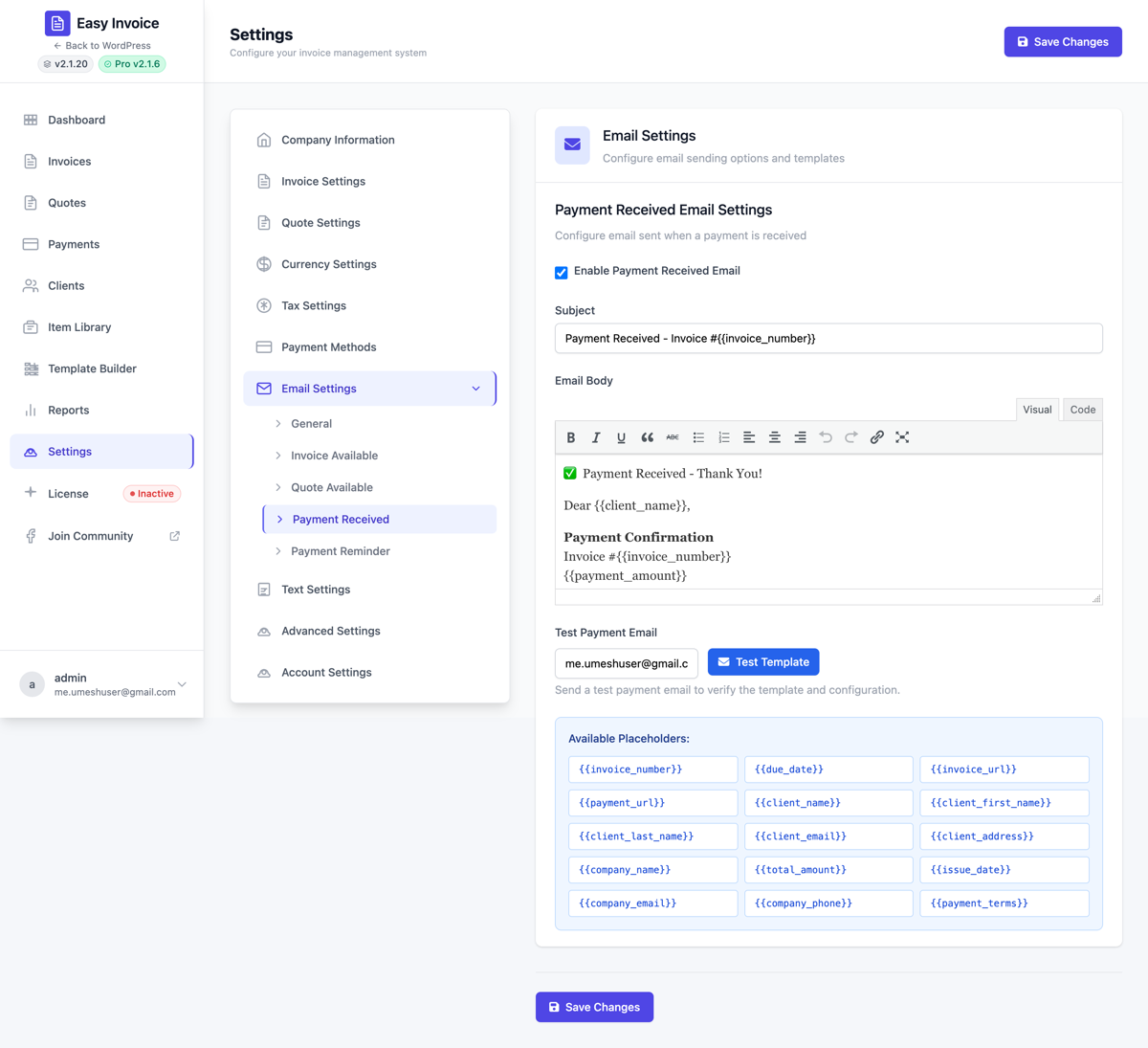Click the Subject input field

click(828, 339)
